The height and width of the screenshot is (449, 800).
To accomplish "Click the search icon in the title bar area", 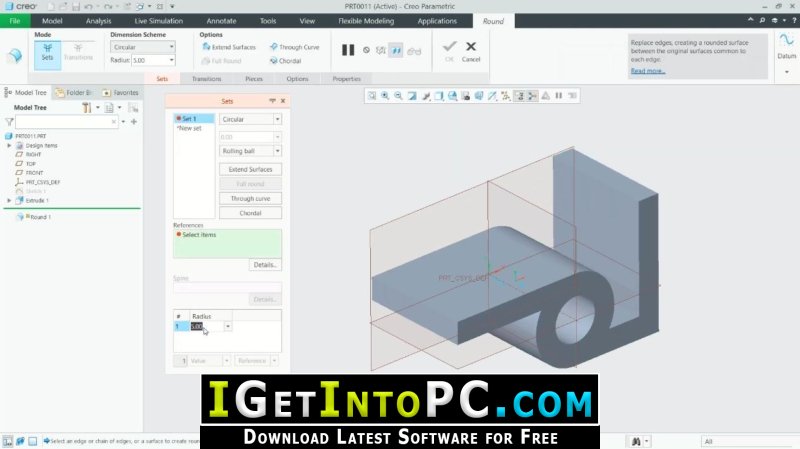I will pos(762,20).
